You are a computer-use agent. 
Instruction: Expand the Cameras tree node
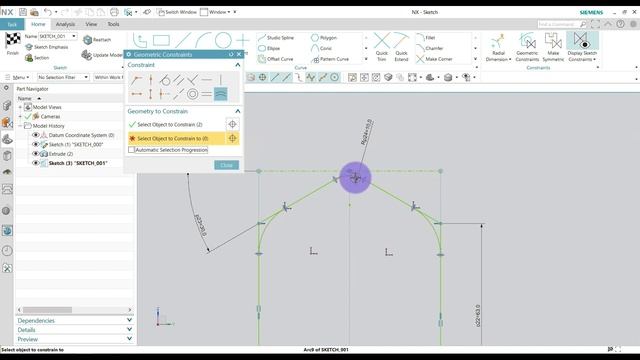coord(20,116)
